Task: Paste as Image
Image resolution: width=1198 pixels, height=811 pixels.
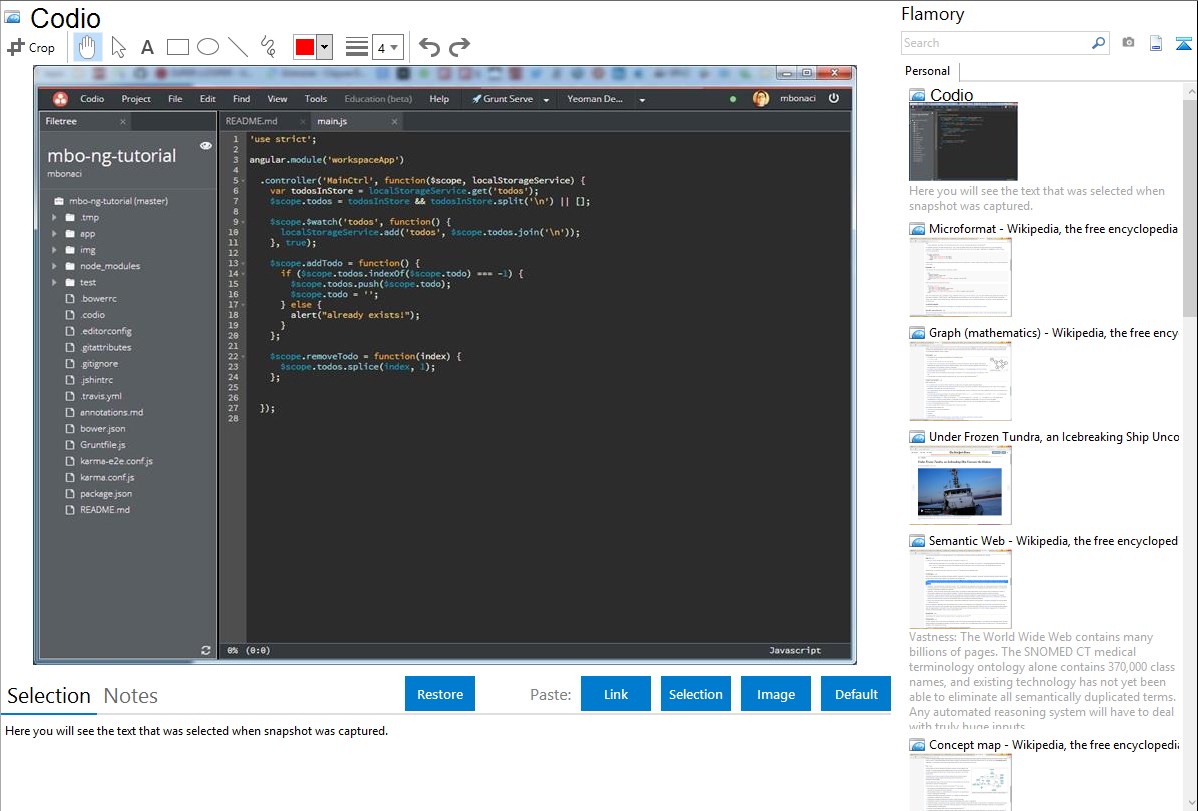Action: pos(776,694)
